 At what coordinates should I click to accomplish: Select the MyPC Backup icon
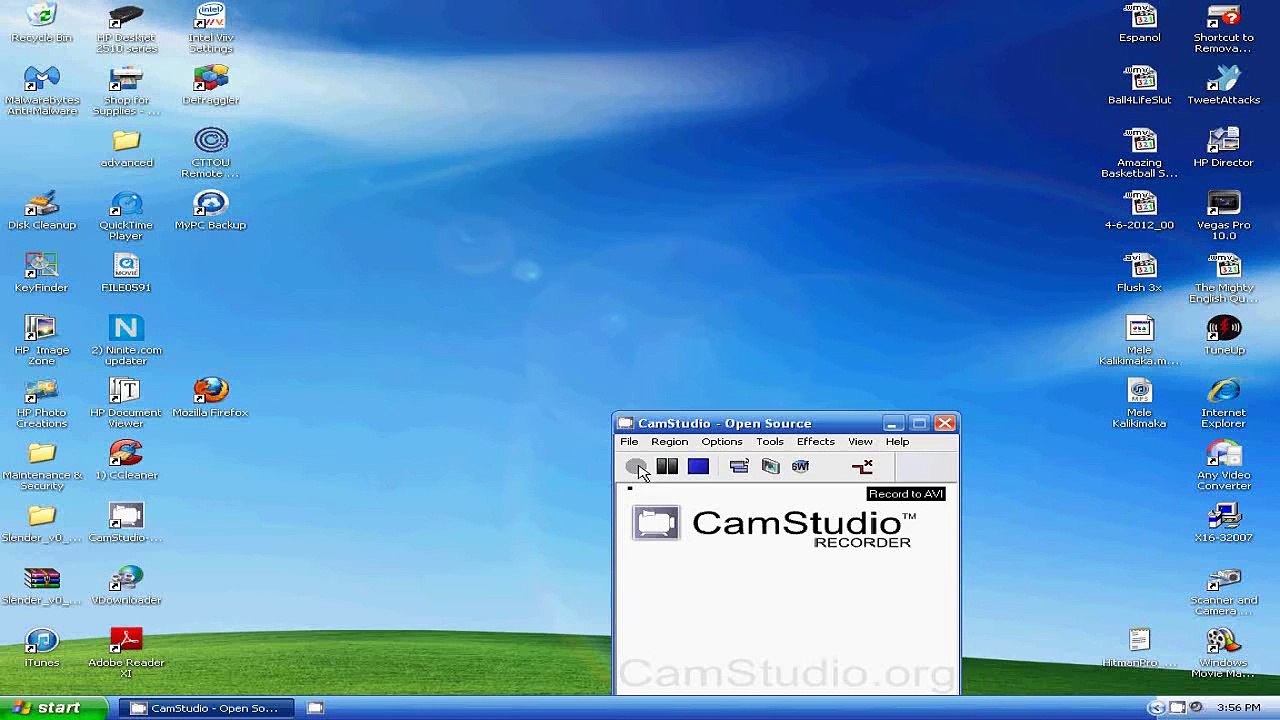pos(210,210)
